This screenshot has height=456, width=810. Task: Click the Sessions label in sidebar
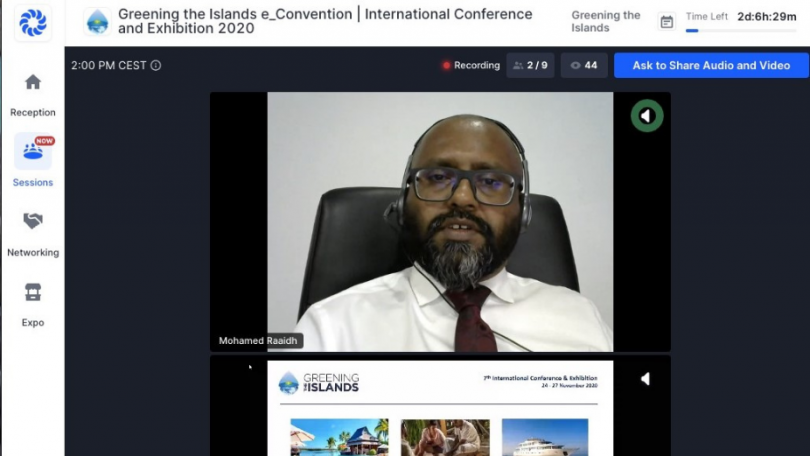point(33,183)
